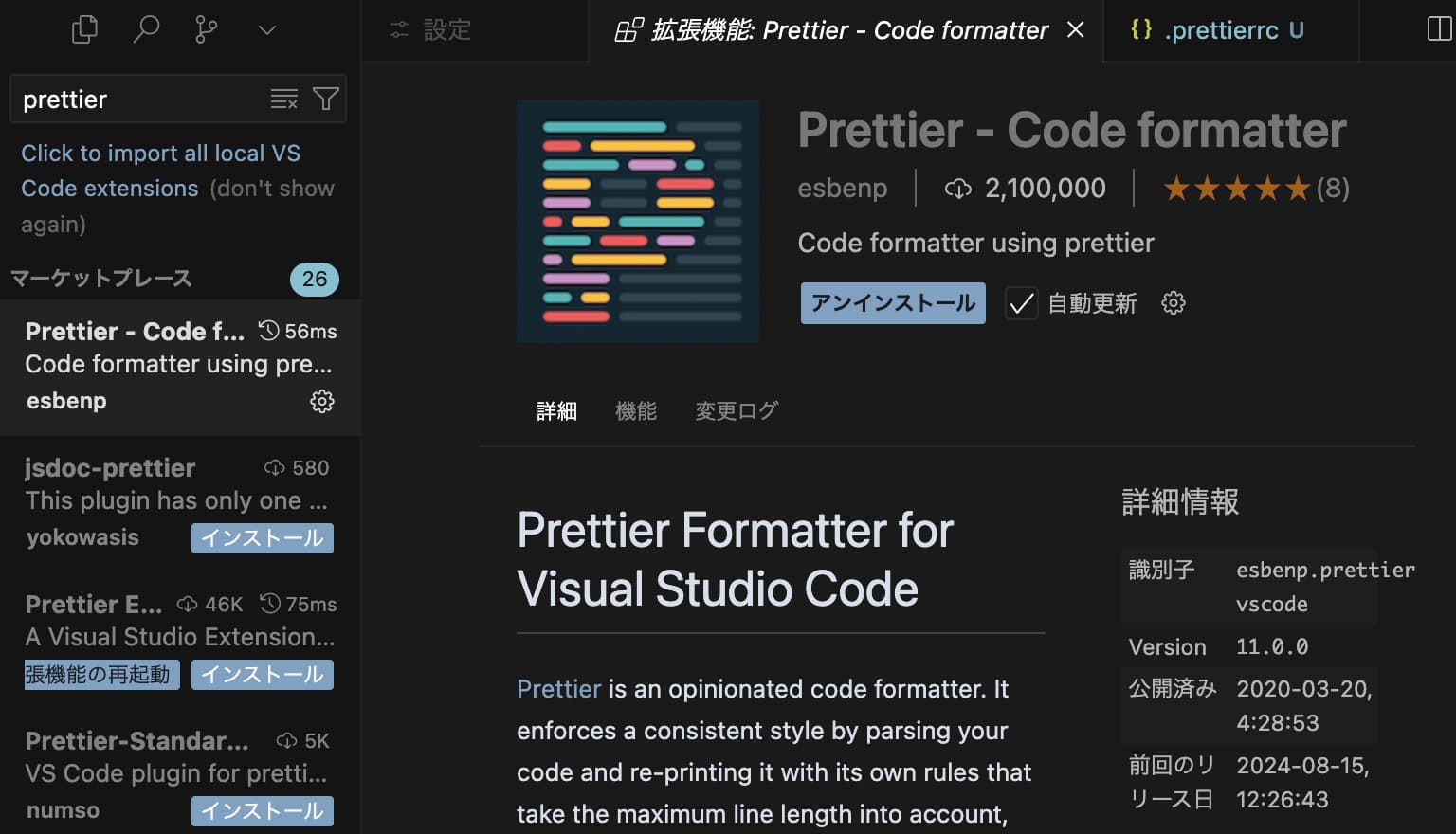Toggle the split editor layout icon
Viewport: 1456px width, 834px height.
pos(1439,29)
